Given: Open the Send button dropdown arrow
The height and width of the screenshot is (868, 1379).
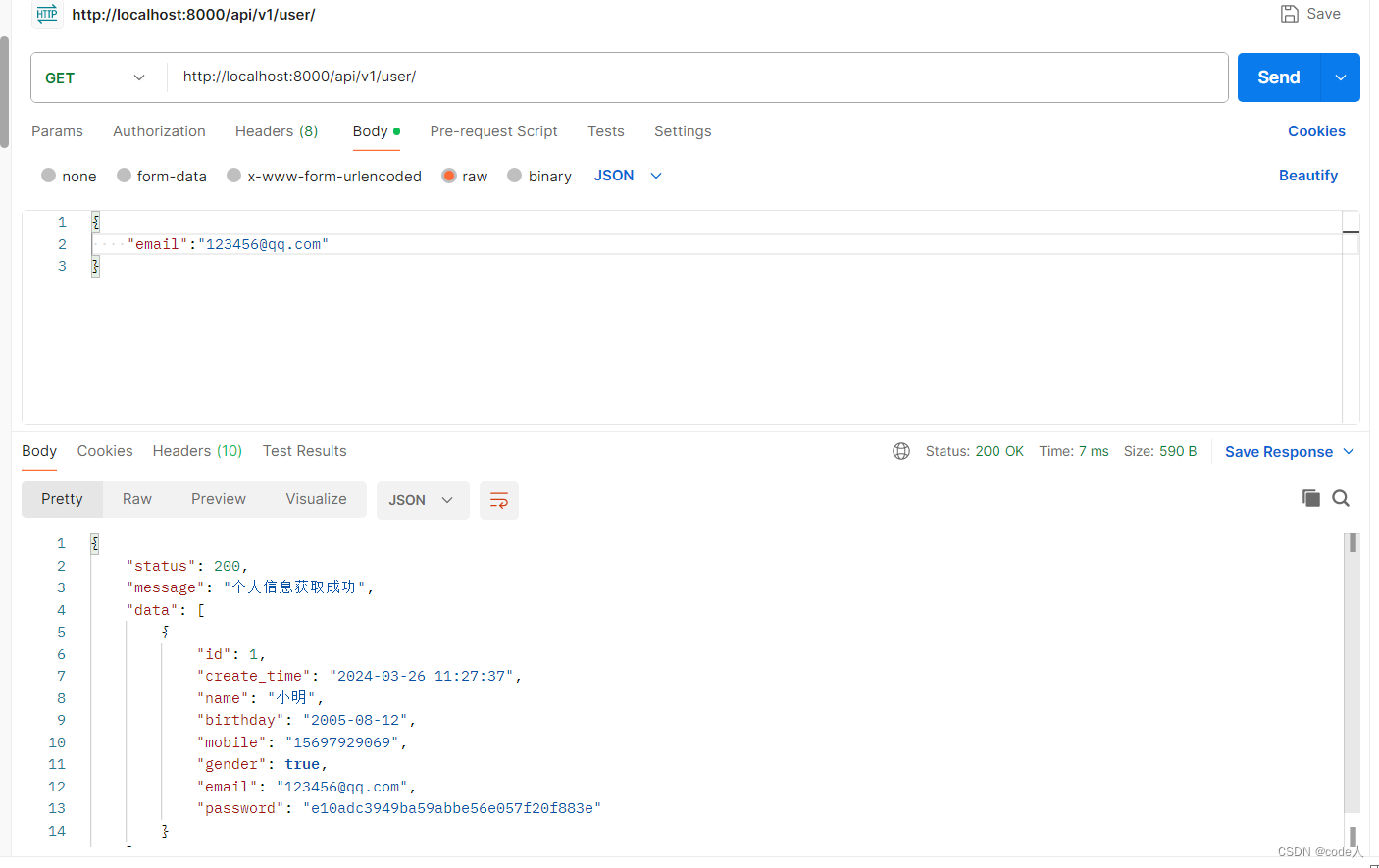Looking at the screenshot, I should (x=1340, y=77).
